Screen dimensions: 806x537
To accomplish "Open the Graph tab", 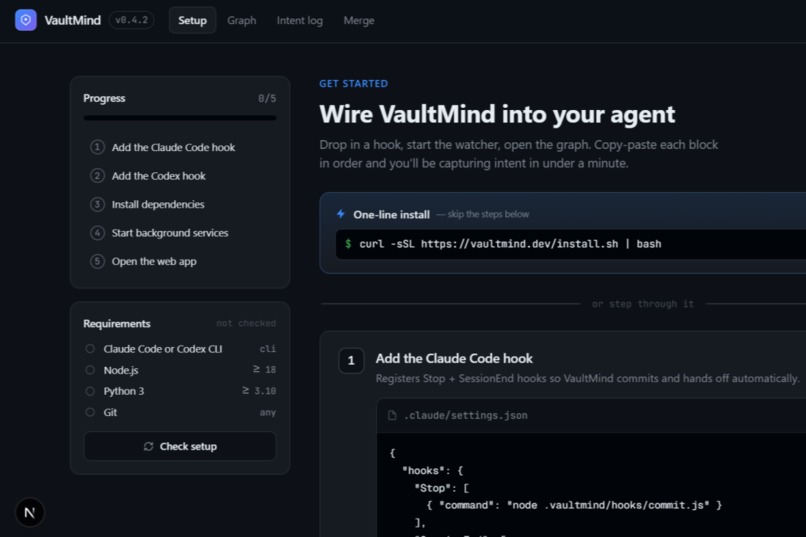I will click(242, 21).
